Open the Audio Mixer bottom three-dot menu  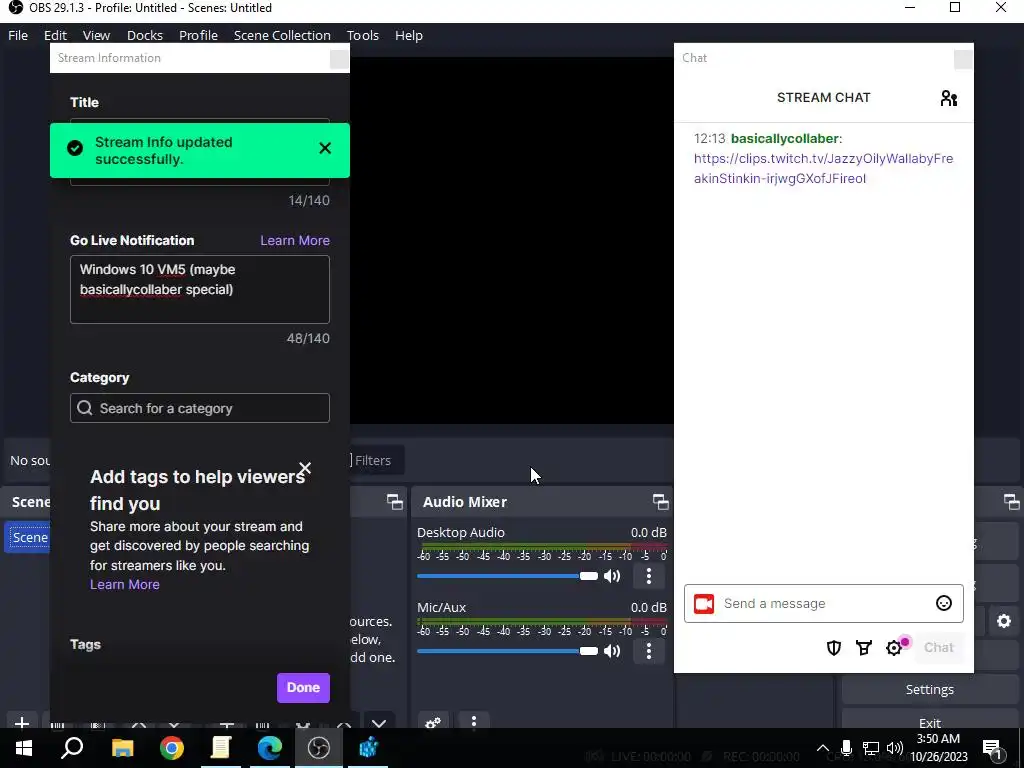point(474,722)
